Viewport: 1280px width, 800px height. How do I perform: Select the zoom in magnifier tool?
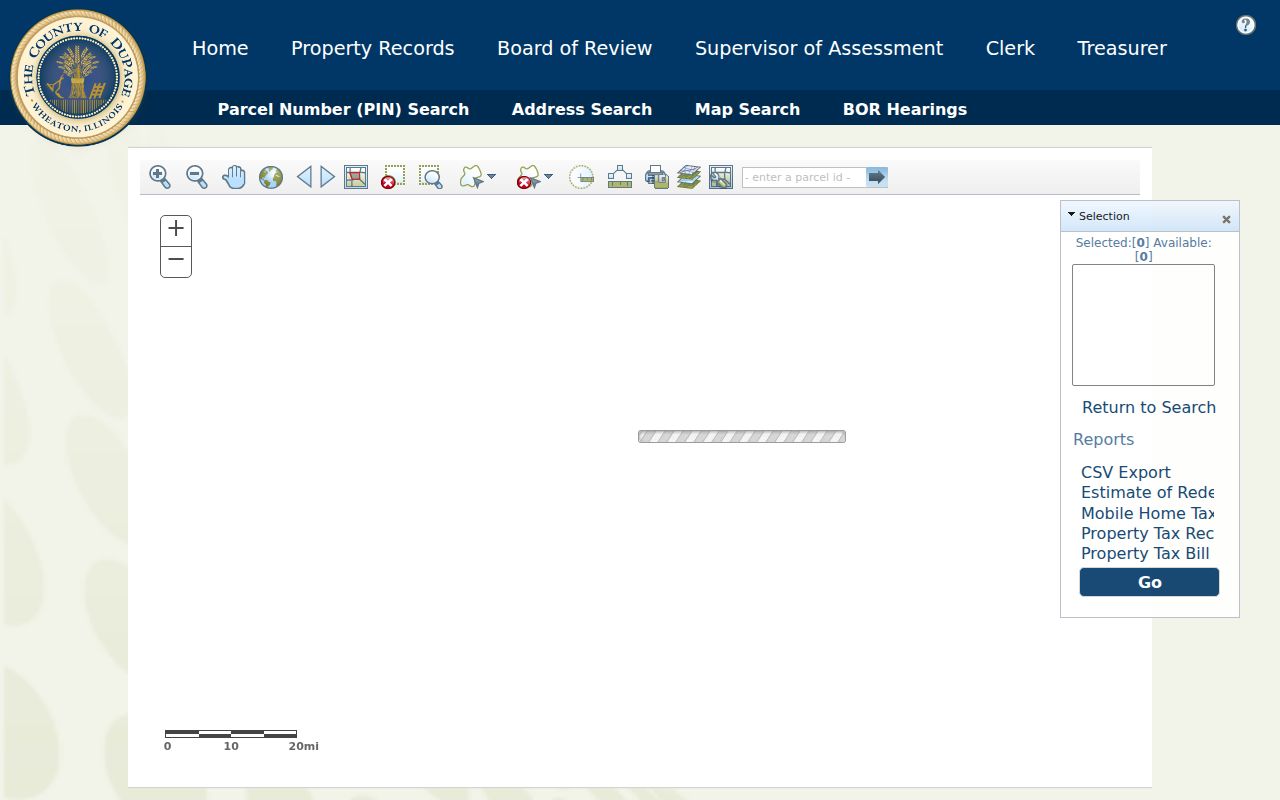(x=160, y=177)
